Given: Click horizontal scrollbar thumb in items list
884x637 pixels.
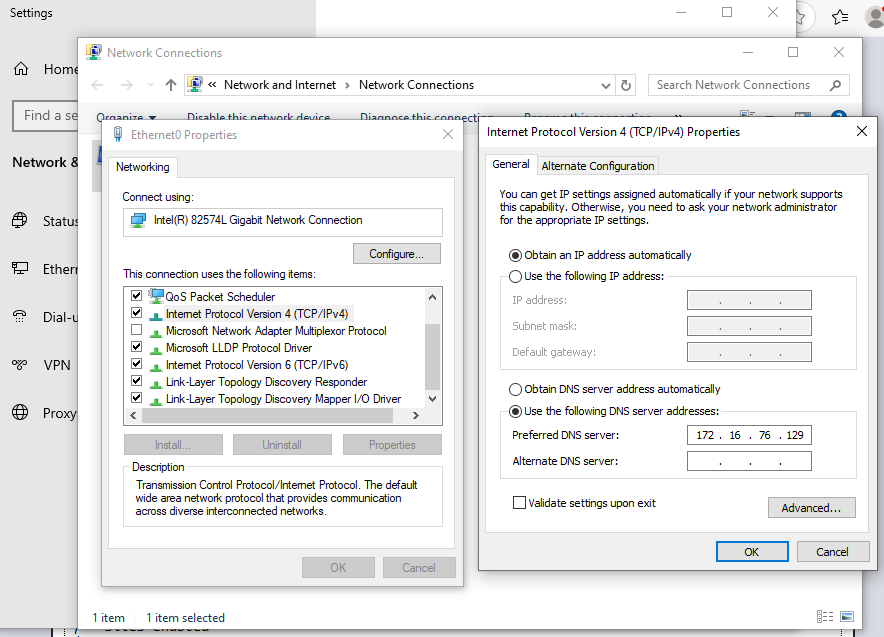Looking at the screenshot, I should pyautogui.click(x=267, y=415).
